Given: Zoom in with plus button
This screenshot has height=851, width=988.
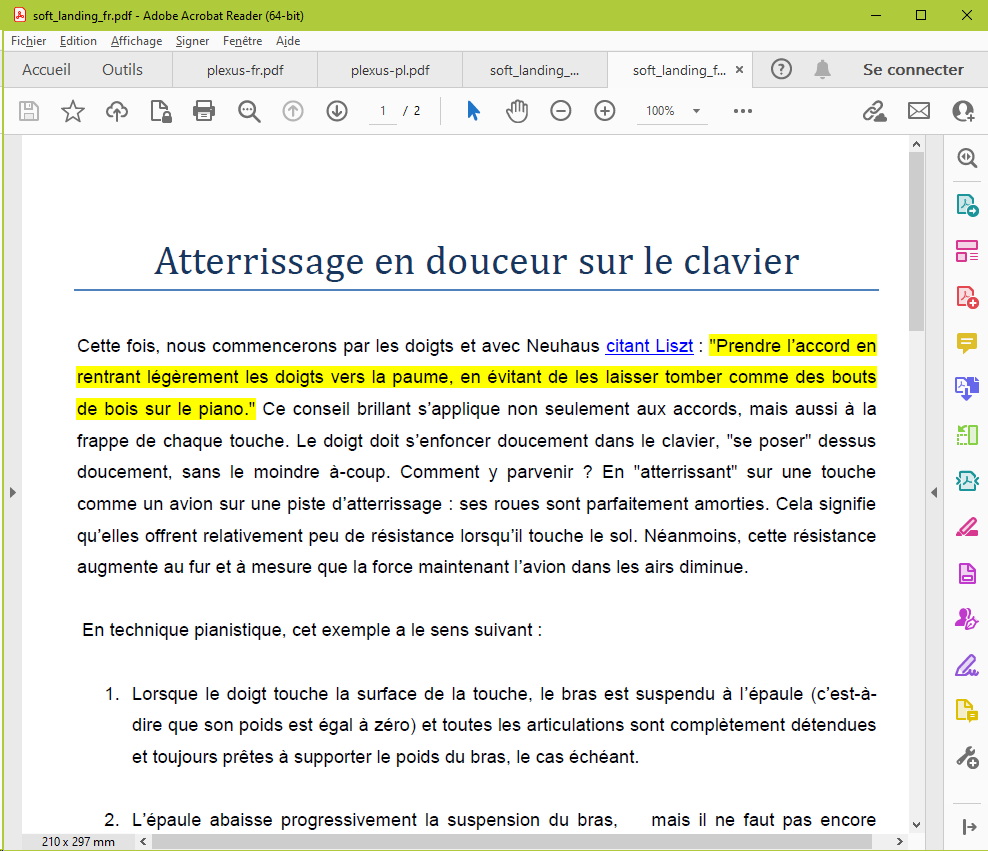Looking at the screenshot, I should (x=605, y=111).
